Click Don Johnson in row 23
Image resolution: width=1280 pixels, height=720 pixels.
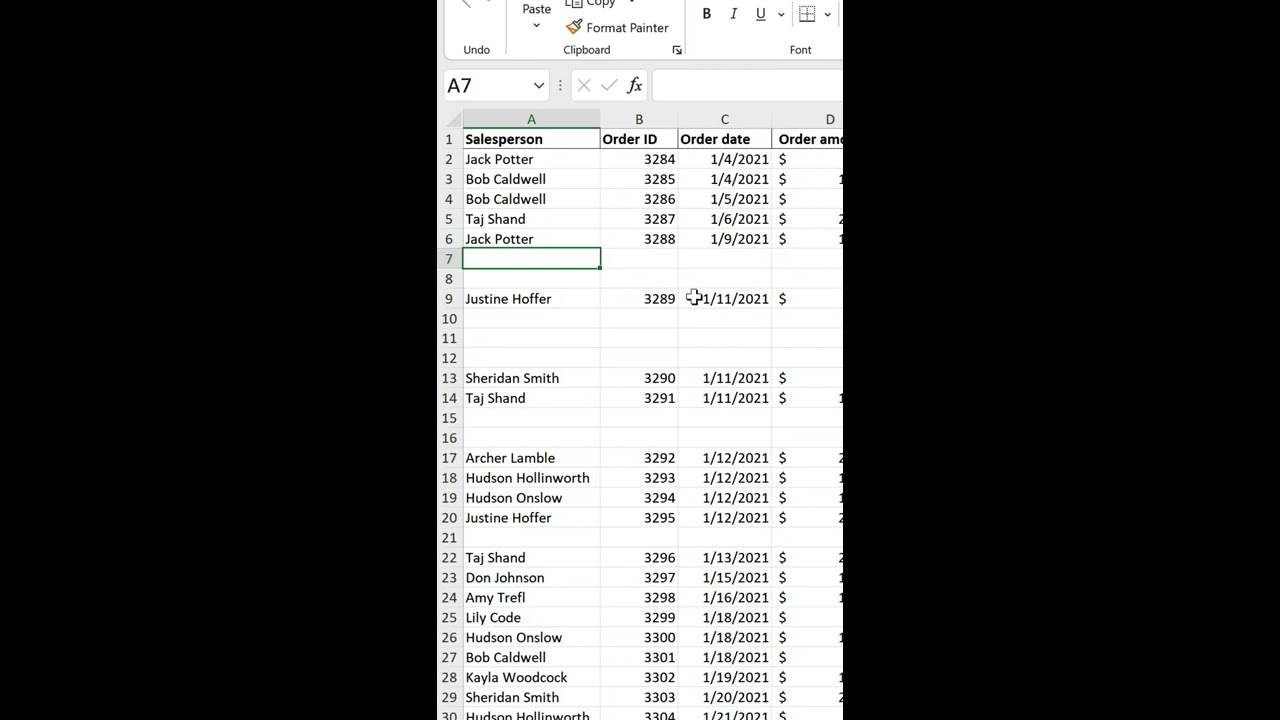(505, 578)
